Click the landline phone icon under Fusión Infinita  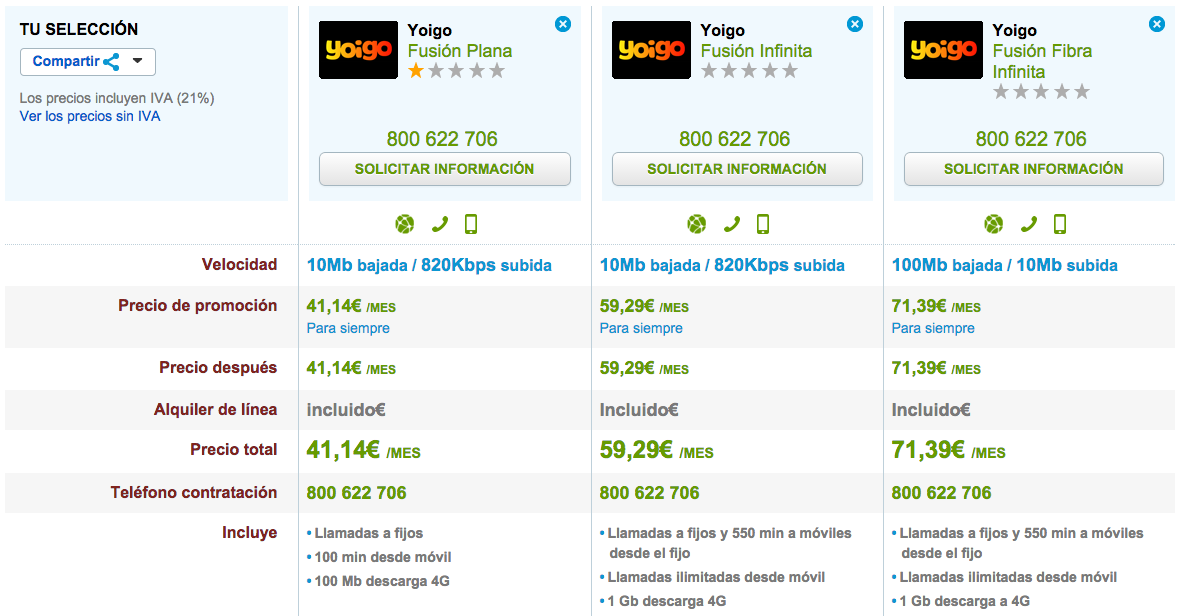731,224
